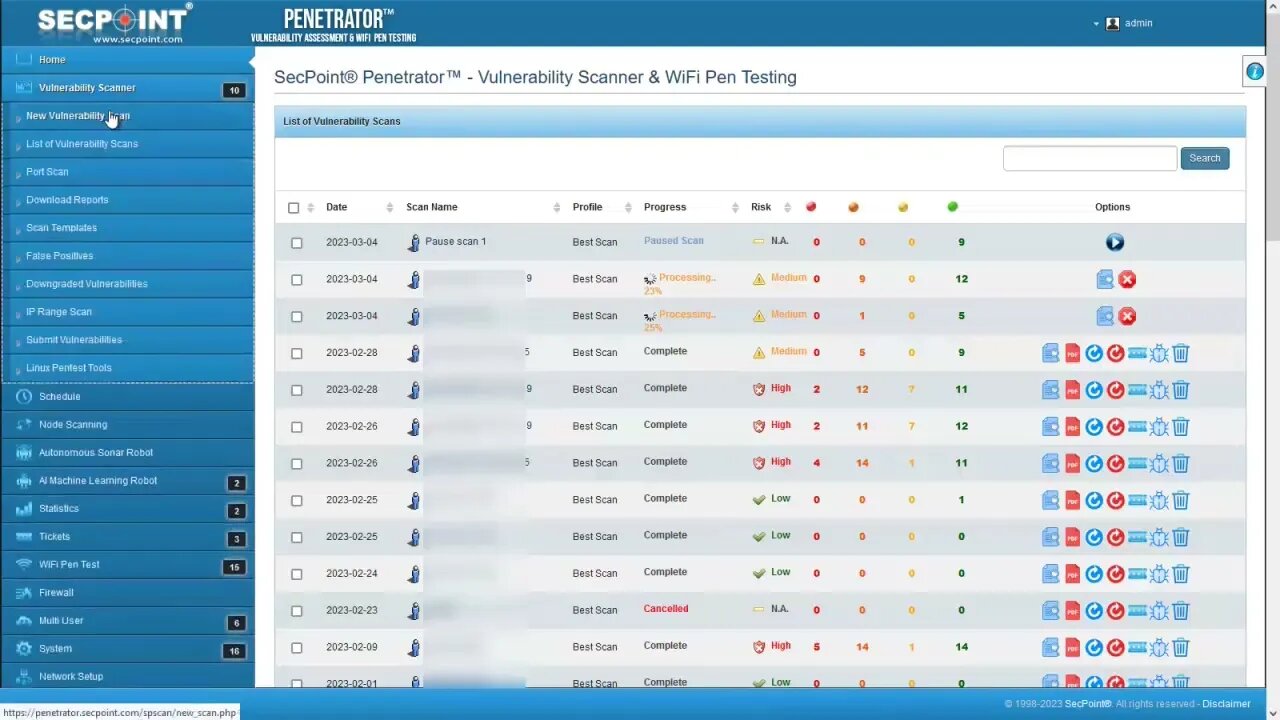The width and height of the screenshot is (1280, 720).
Task: Open report icon for the 2023-02-24 scan
Action: pos(1050,574)
